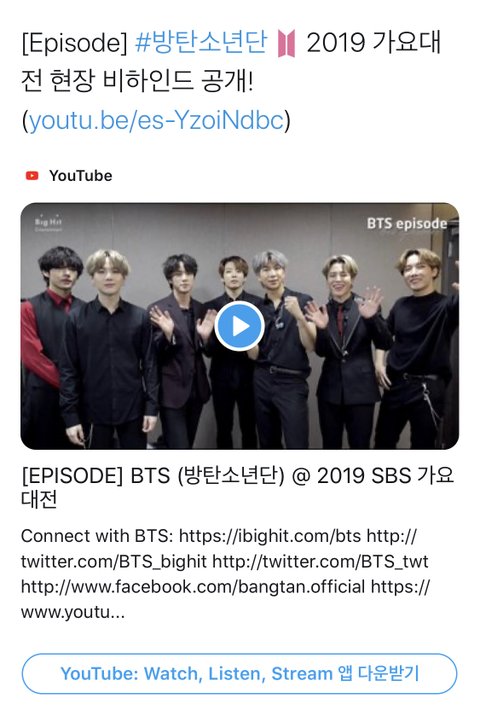
Task: Click the twitter.com/BTS_twt URL text
Action: pos(321,561)
